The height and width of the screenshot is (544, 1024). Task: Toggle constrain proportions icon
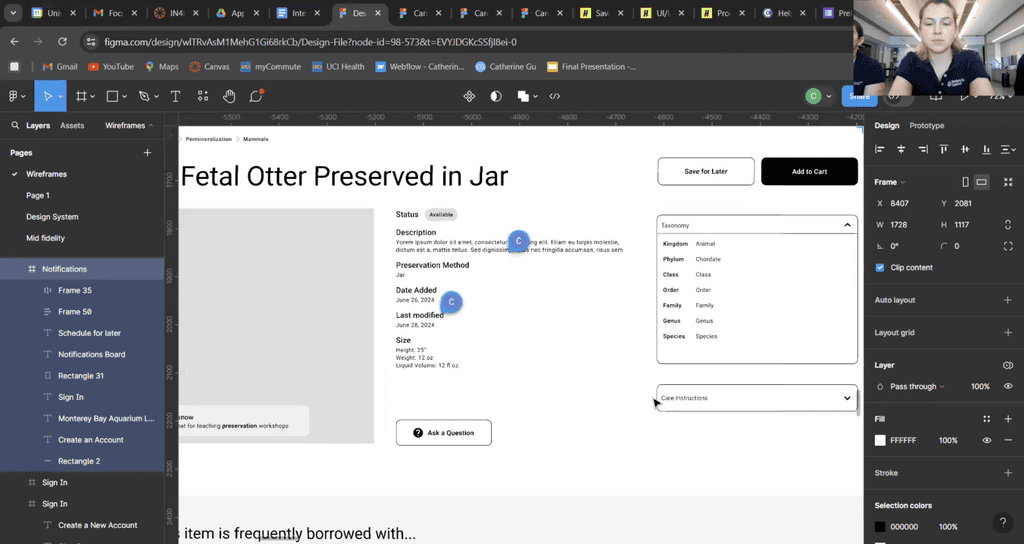(x=1008, y=225)
